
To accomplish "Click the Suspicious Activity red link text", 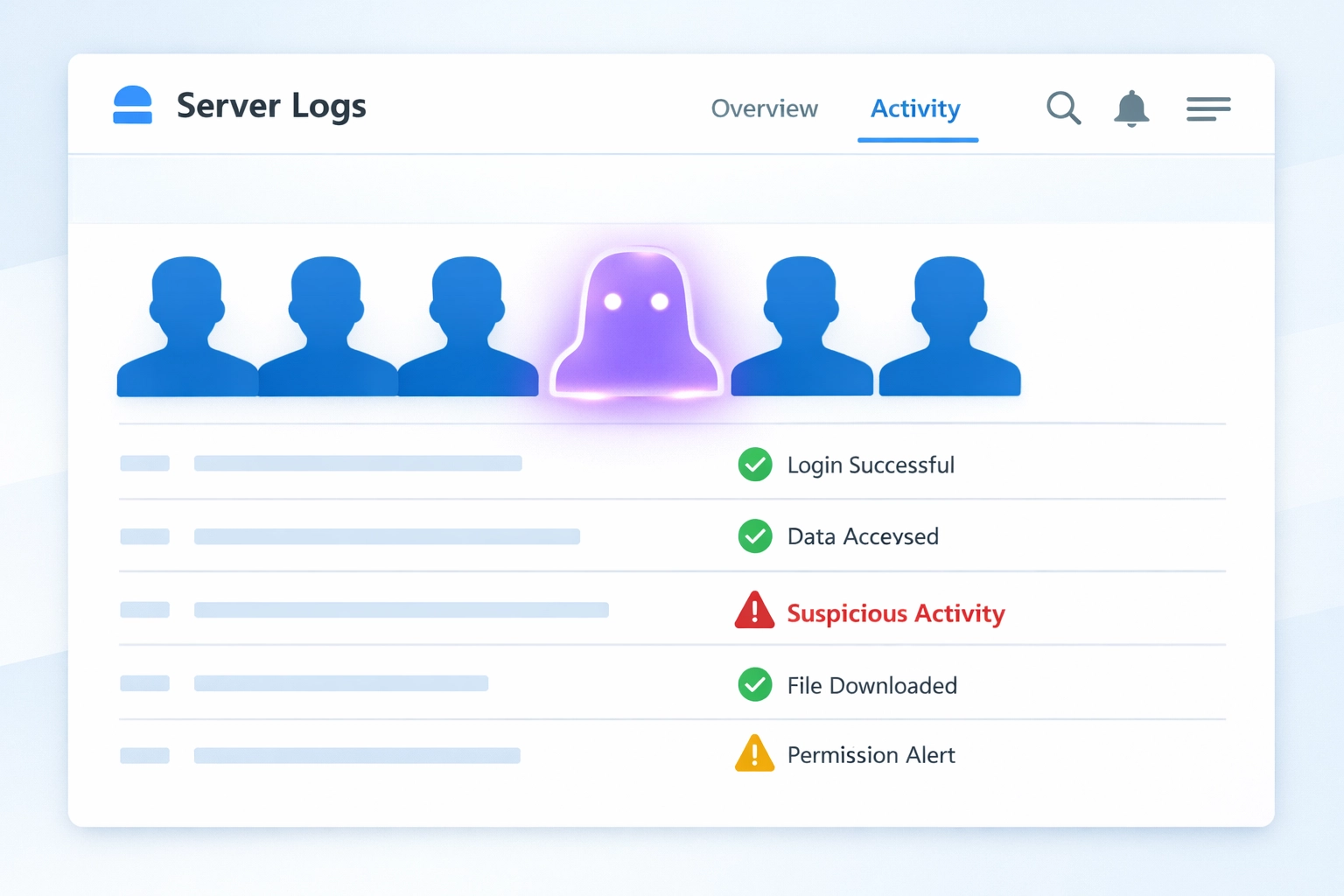I will click(896, 613).
